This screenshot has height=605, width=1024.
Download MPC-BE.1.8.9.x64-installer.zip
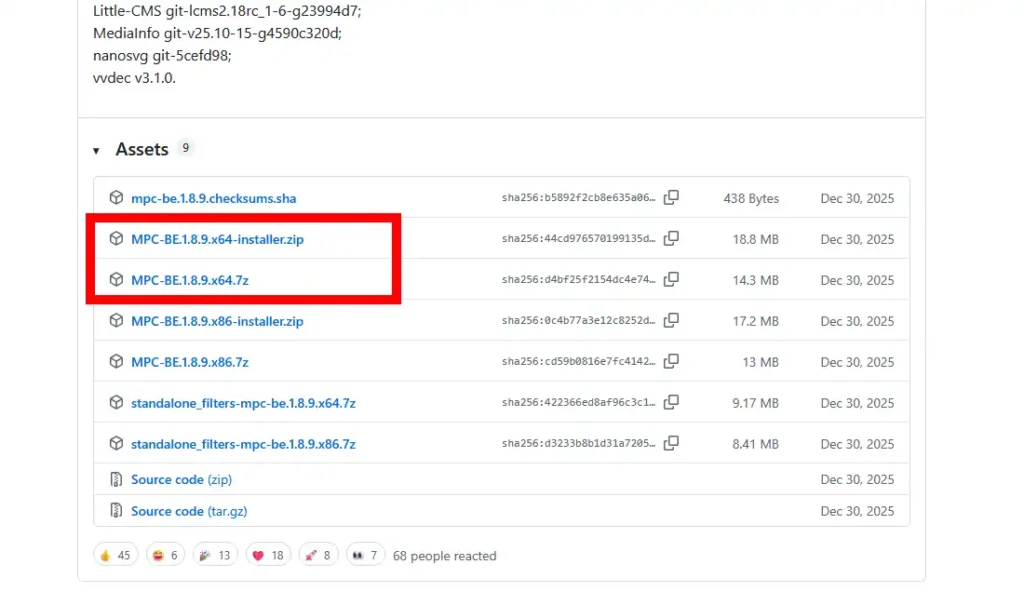coord(217,239)
